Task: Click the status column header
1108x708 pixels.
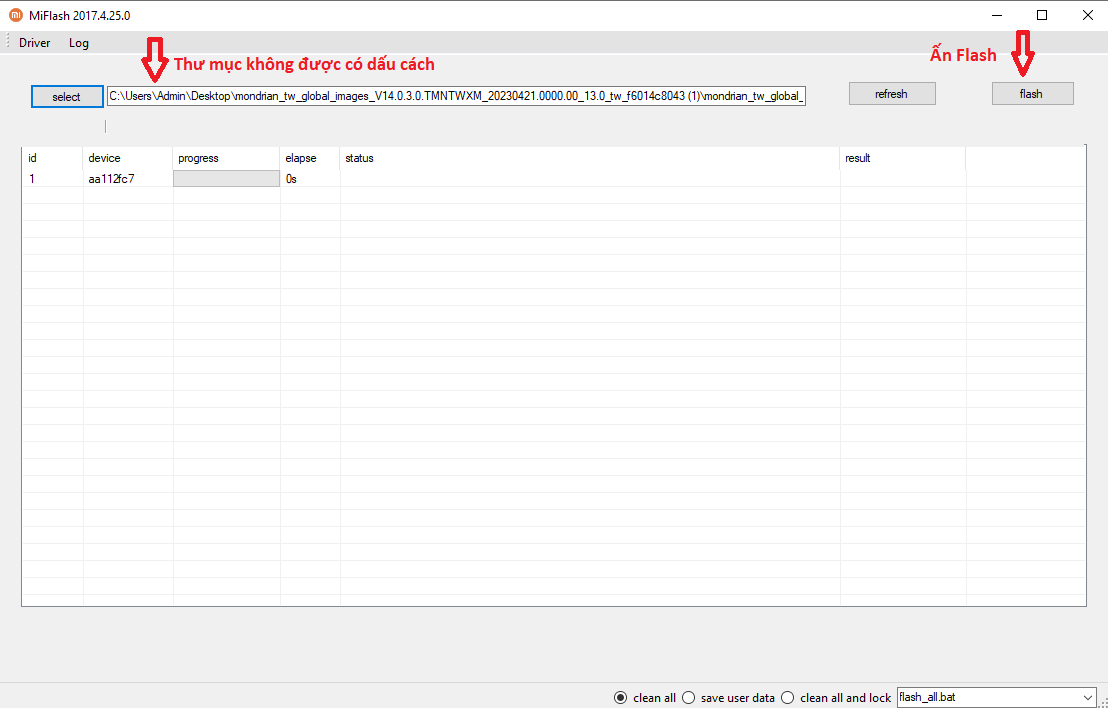Action: (590, 158)
